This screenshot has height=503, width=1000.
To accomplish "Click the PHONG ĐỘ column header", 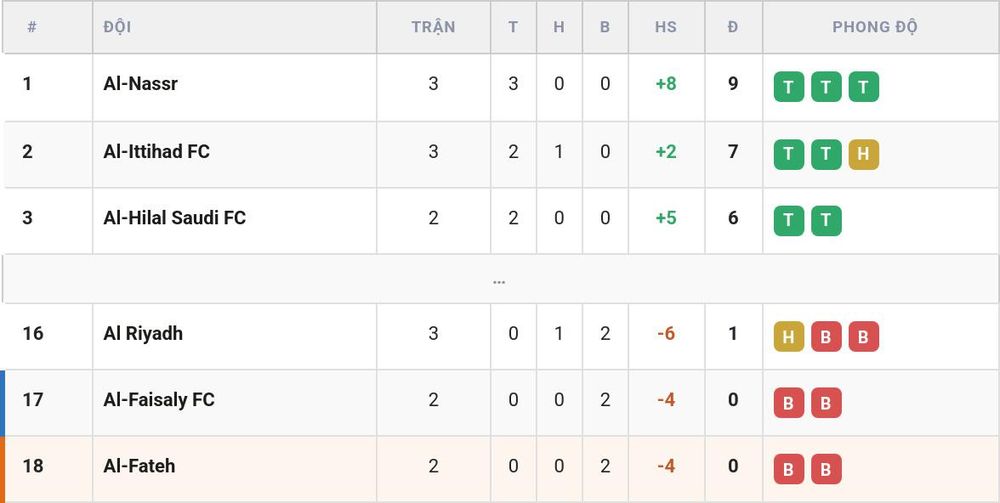I will (x=875, y=27).
